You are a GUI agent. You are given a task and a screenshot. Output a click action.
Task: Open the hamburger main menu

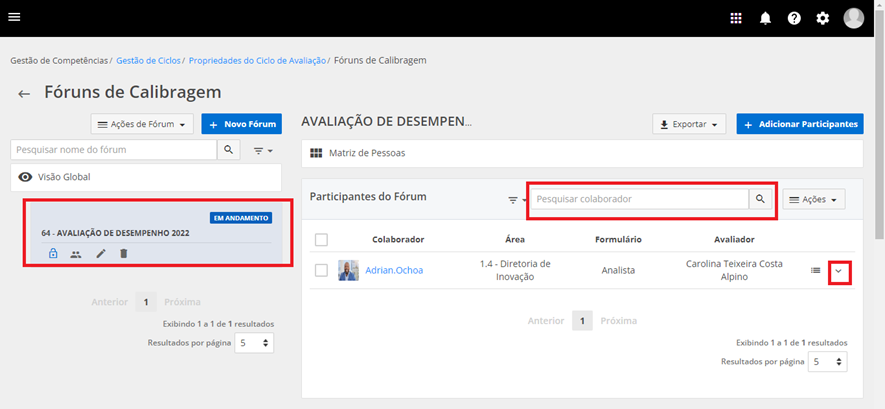(x=14, y=17)
